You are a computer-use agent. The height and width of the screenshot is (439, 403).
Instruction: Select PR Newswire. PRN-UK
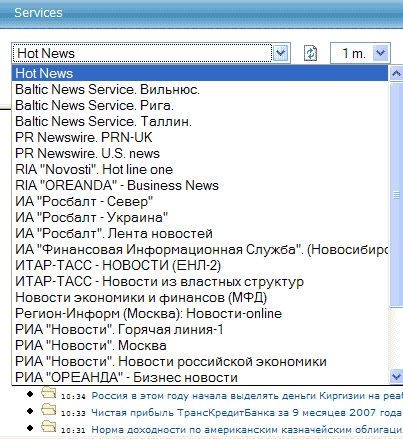[x=200, y=137]
